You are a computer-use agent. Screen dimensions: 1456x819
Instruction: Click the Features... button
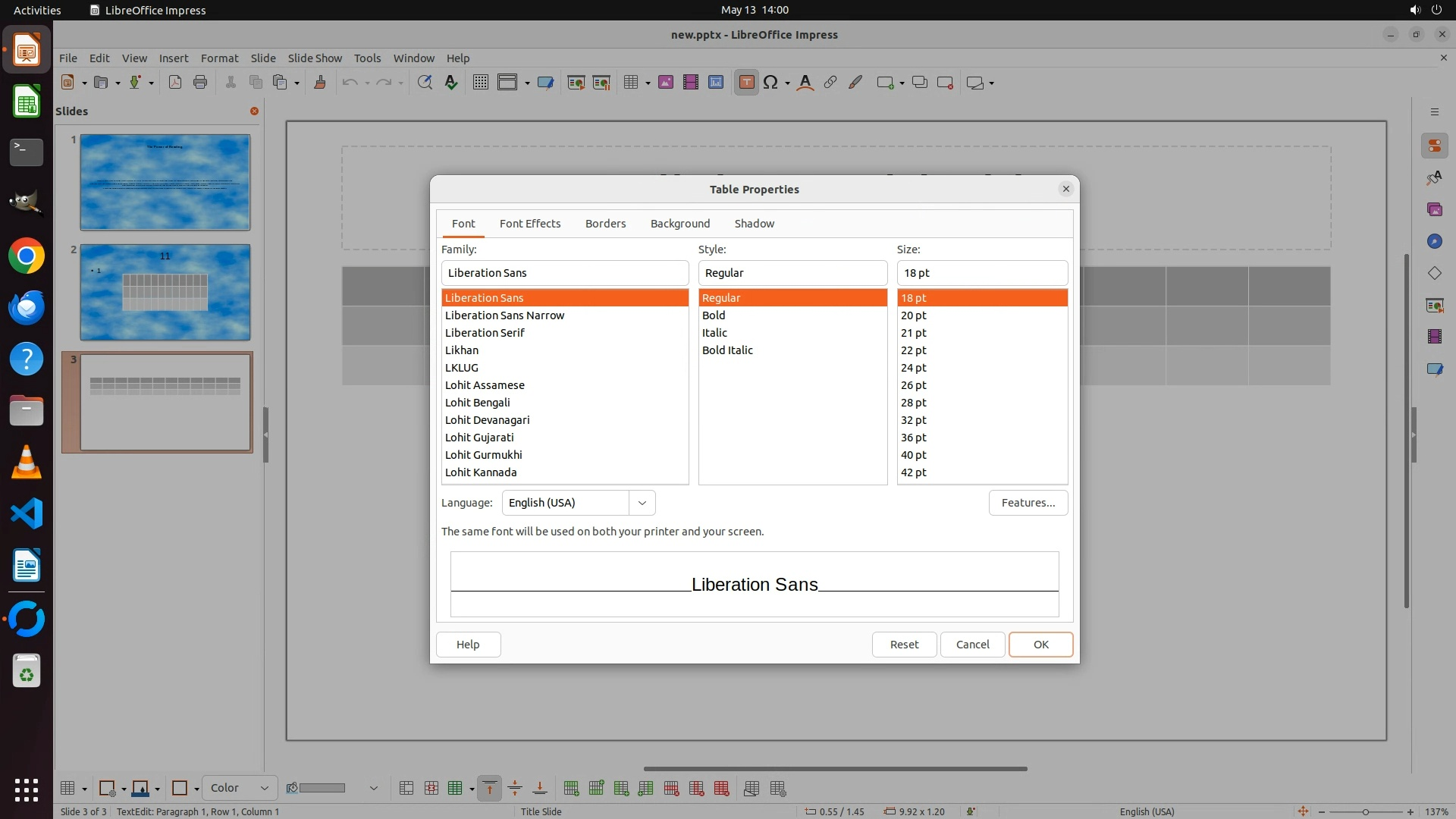coord(1028,503)
